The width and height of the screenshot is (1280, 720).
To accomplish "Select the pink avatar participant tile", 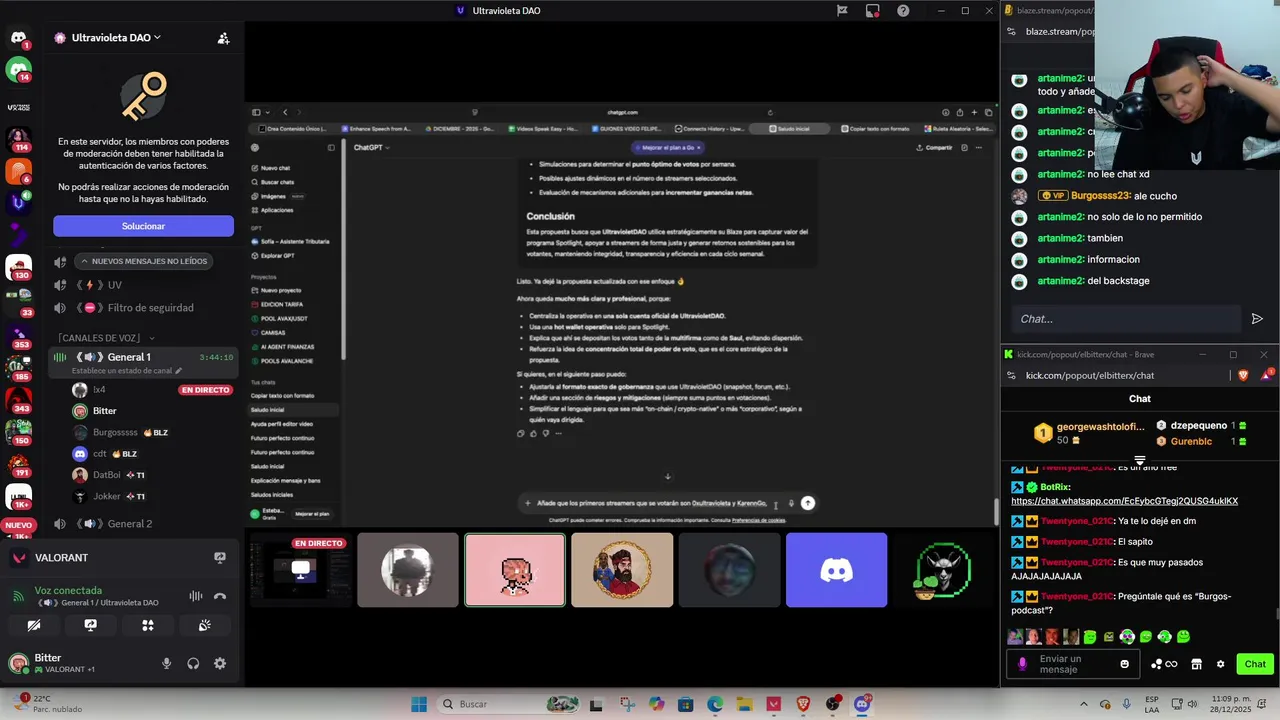I will coord(515,570).
